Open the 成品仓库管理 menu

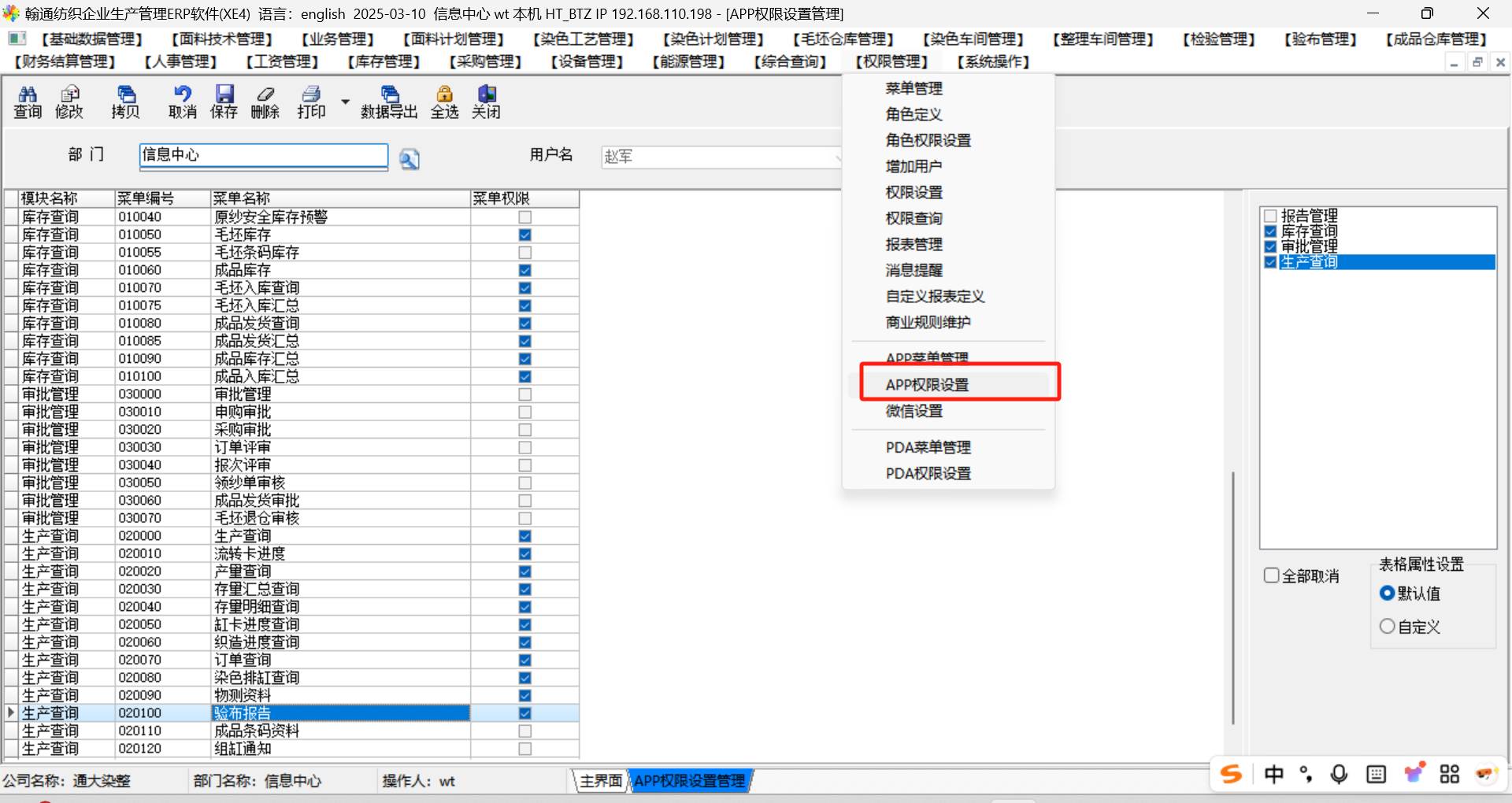click(x=1437, y=39)
